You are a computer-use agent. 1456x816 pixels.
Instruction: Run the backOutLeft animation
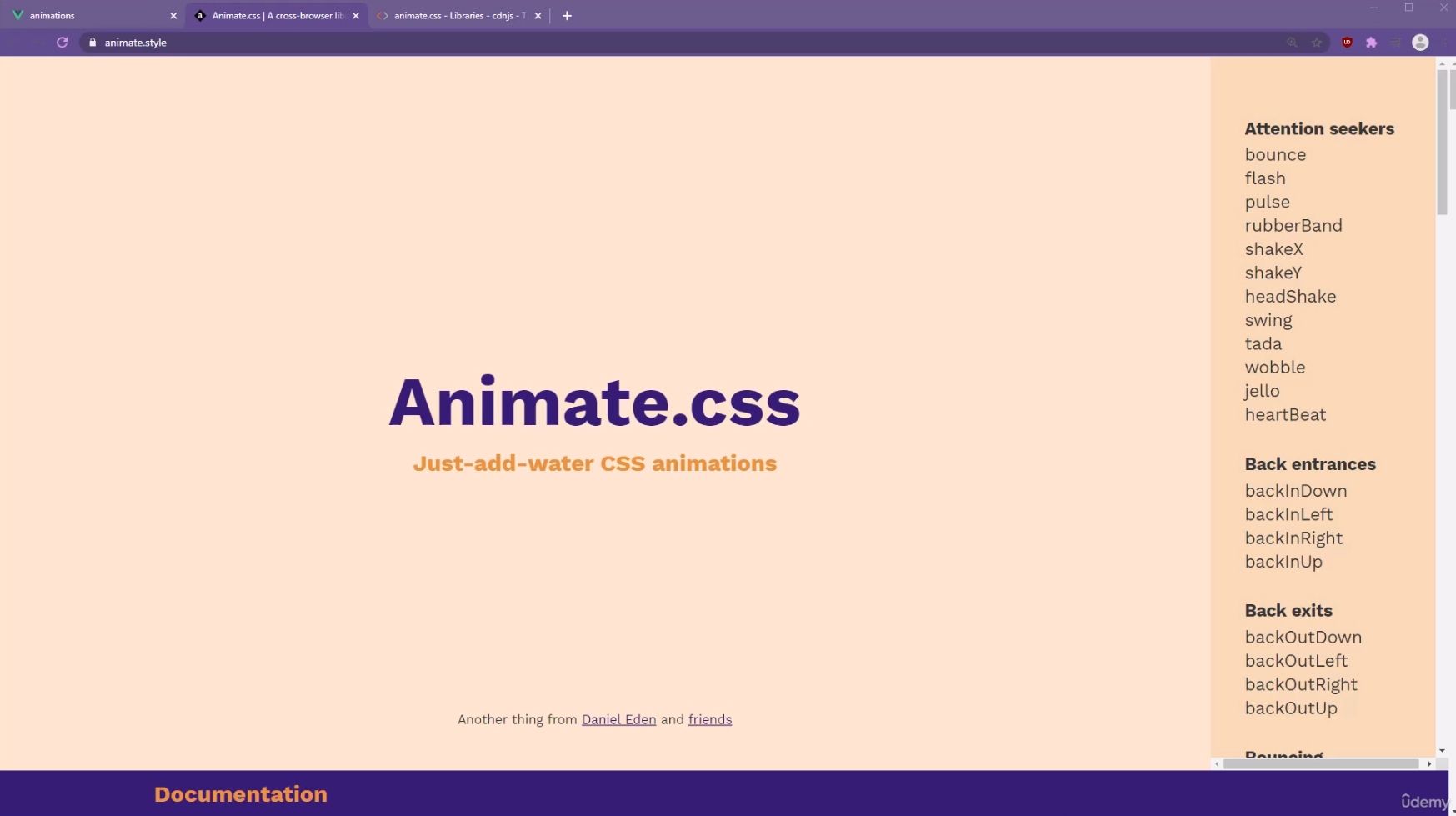pyautogui.click(x=1296, y=661)
